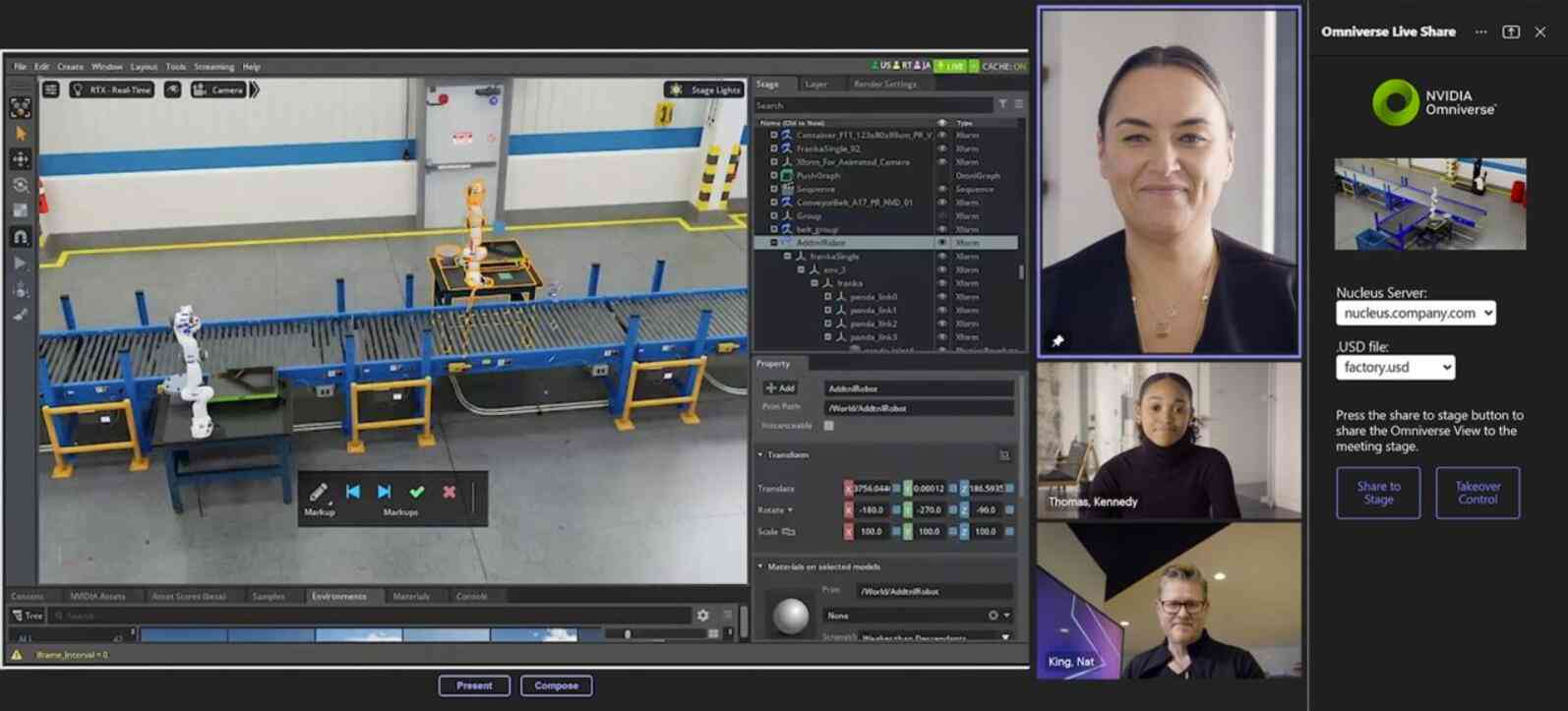Open the Create menu

(71, 67)
